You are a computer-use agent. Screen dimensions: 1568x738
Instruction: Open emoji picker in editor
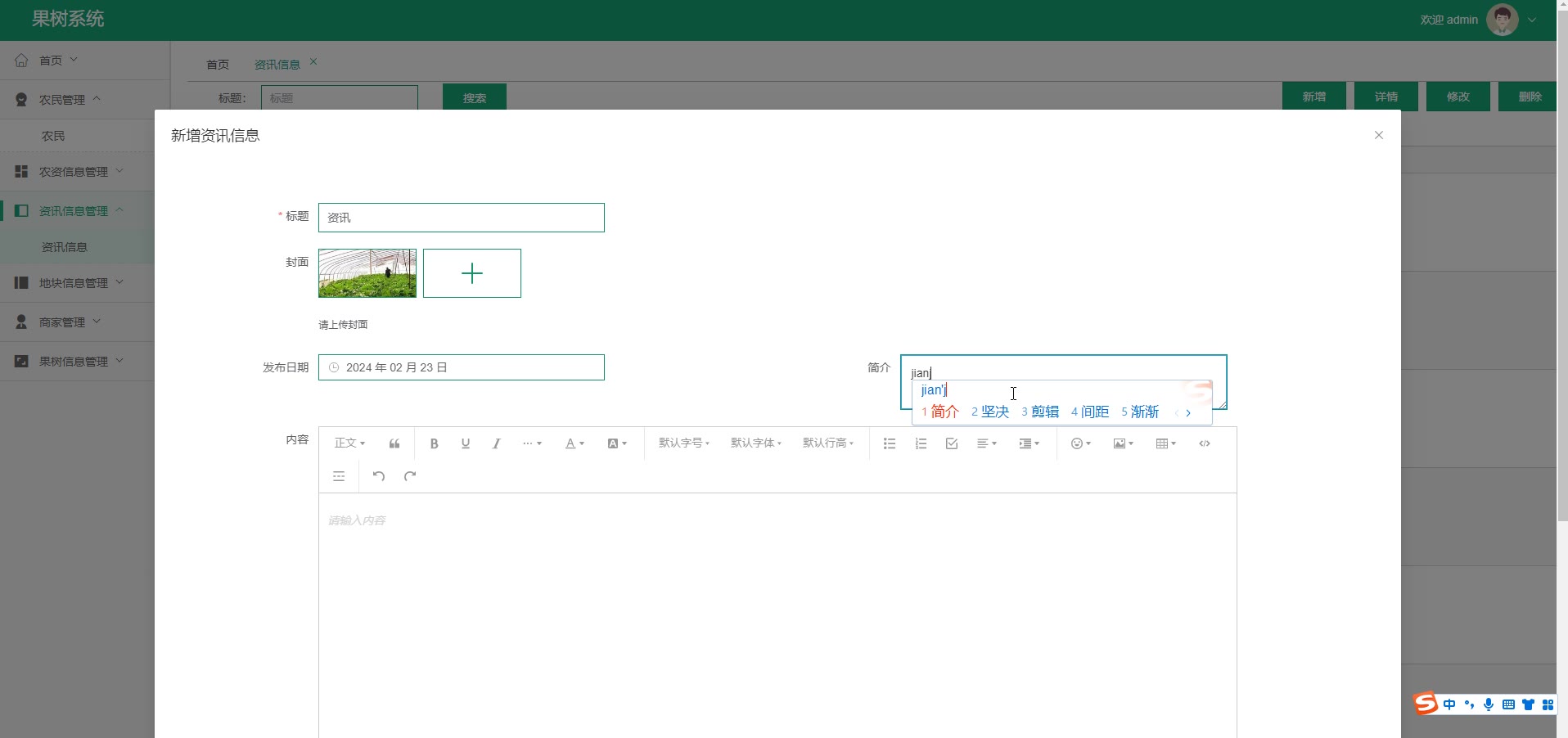(1081, 443)
